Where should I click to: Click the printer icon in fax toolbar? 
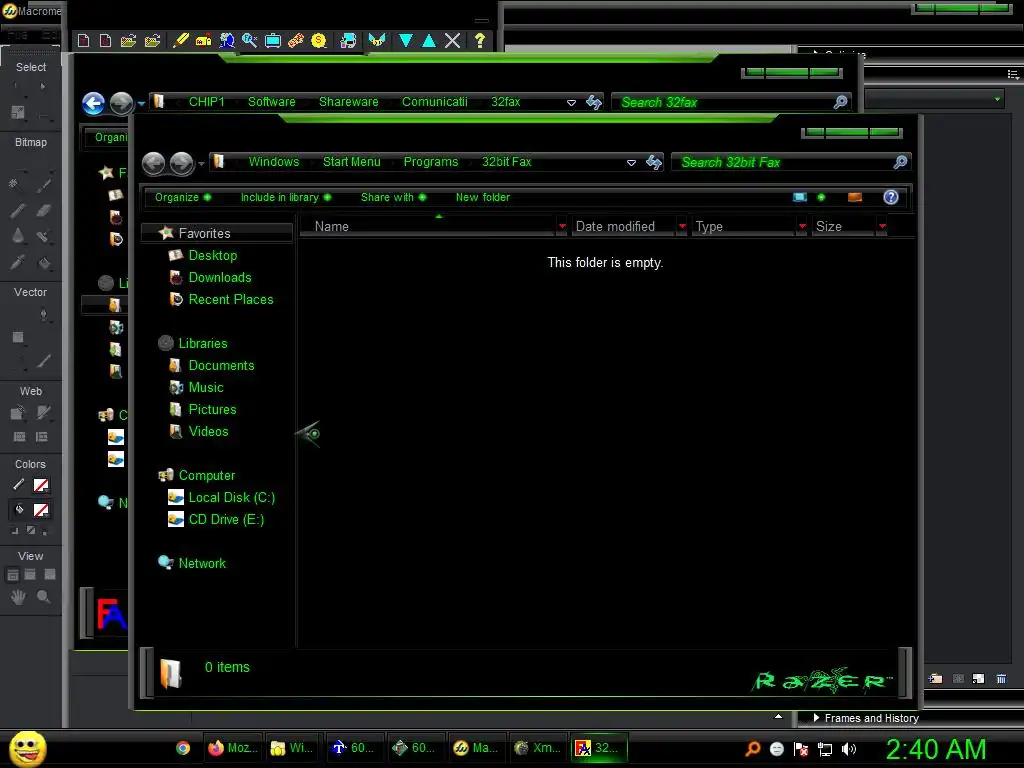348,40
